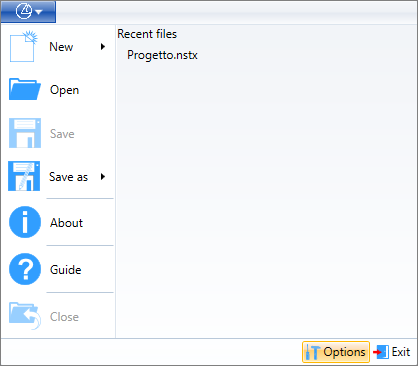The height and width of the screenshot is (366, 418).
Task: Open recent file Progetto.nstx
Action: (x=162, y=55)
